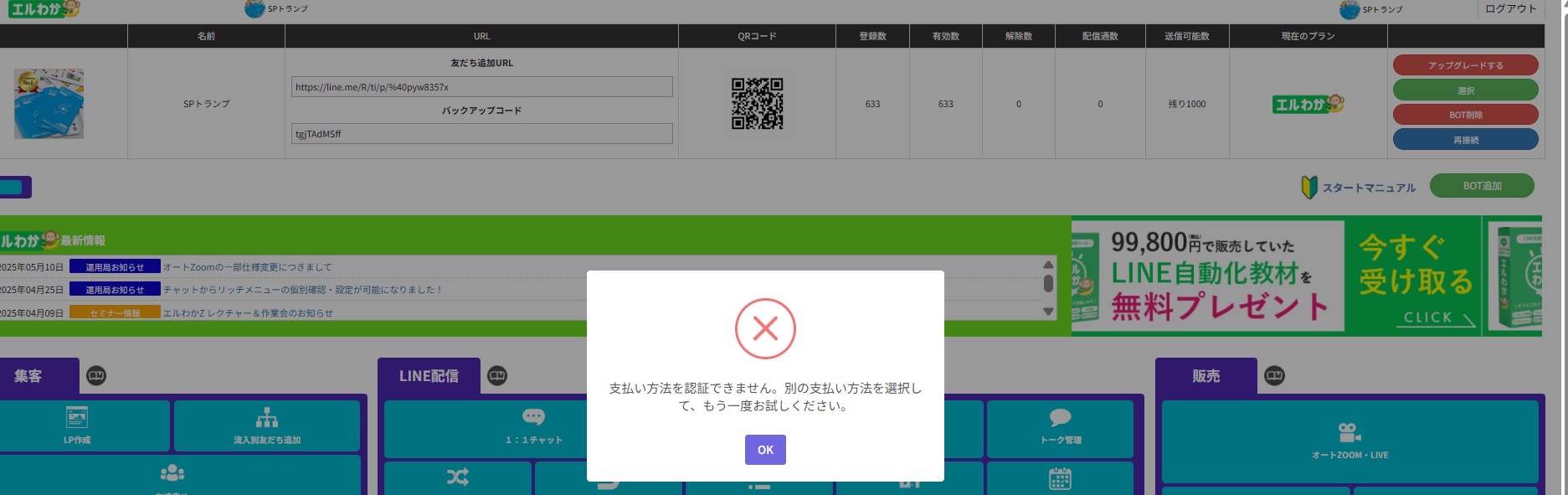Viewport: 1568px width, 495px height.
Task: Open news オートZoomの一部仕様変更につきまして
Action: pos(247,267)
